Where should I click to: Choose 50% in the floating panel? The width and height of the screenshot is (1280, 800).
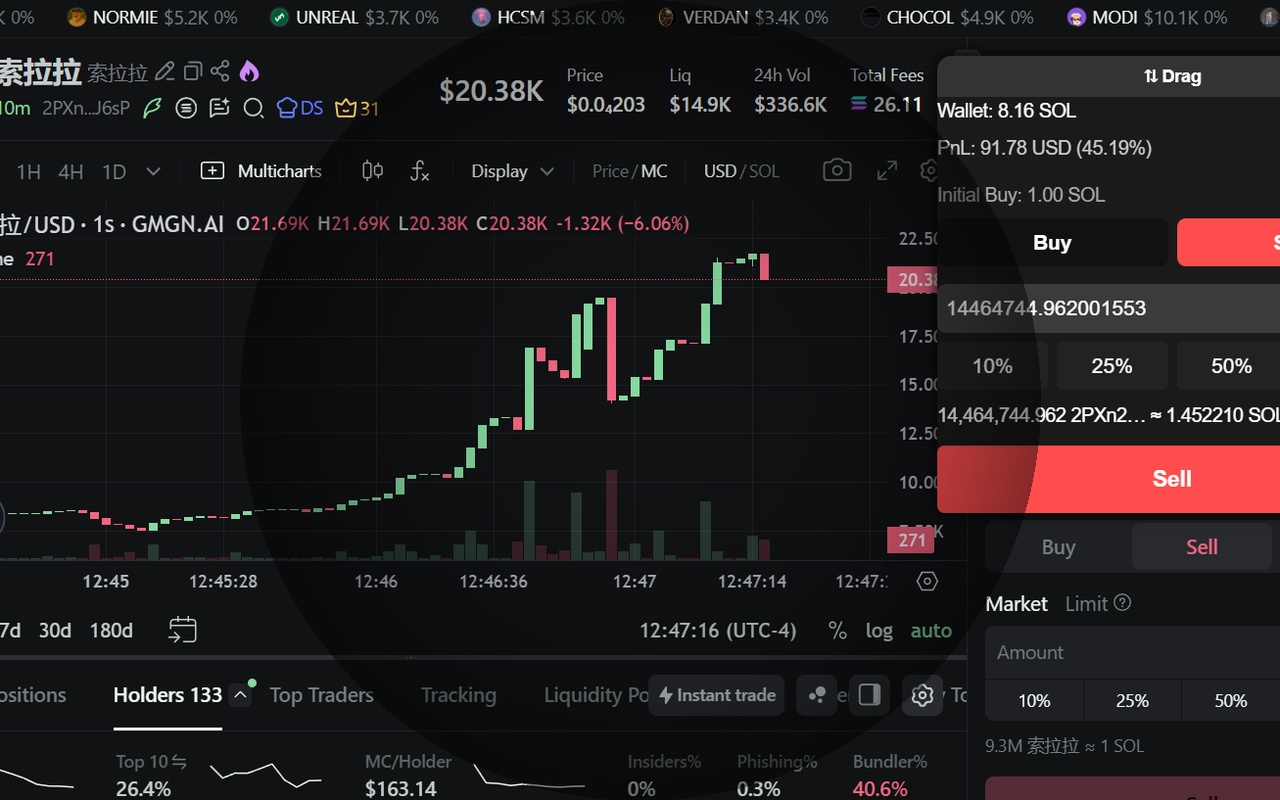pyautogui.click(x=1230, y=366)
